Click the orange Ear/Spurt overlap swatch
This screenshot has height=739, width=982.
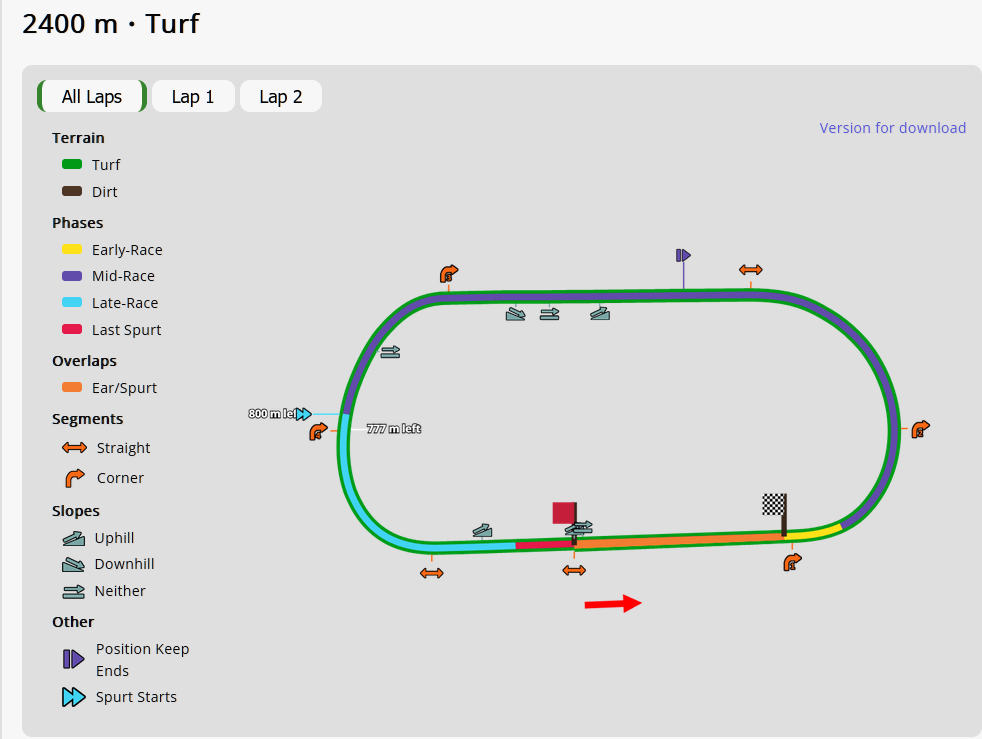point(72,387)
